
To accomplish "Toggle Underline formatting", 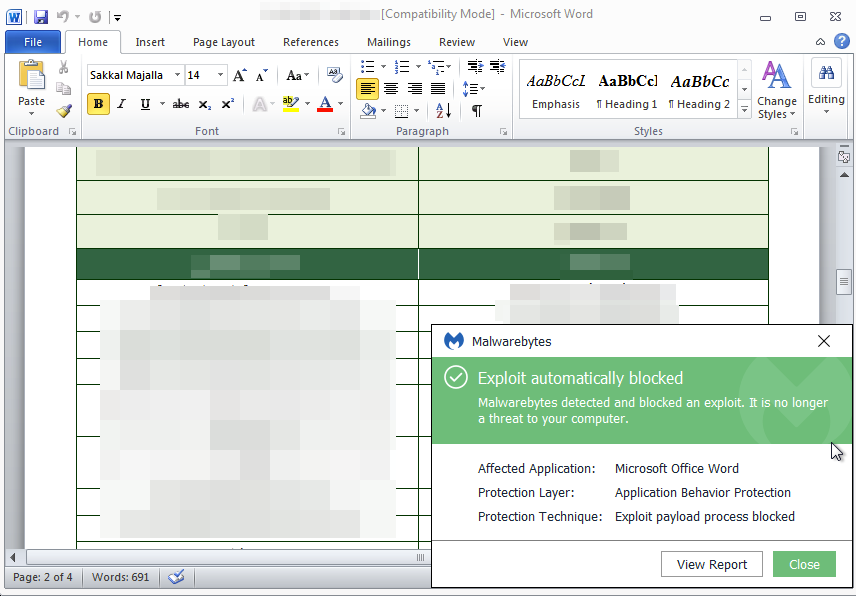I will click(x=145, y=104).
